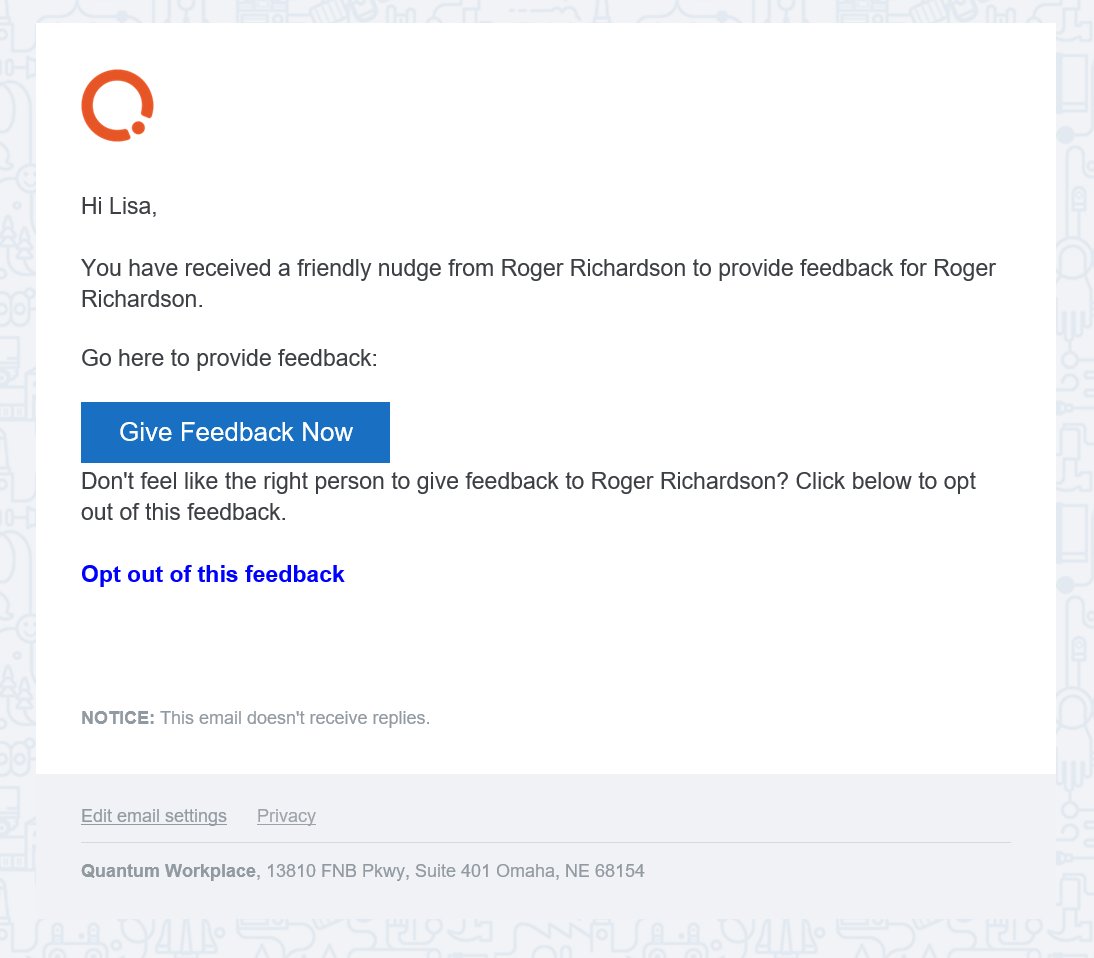Open the Privacy link in footer

(x=286, y=816)
